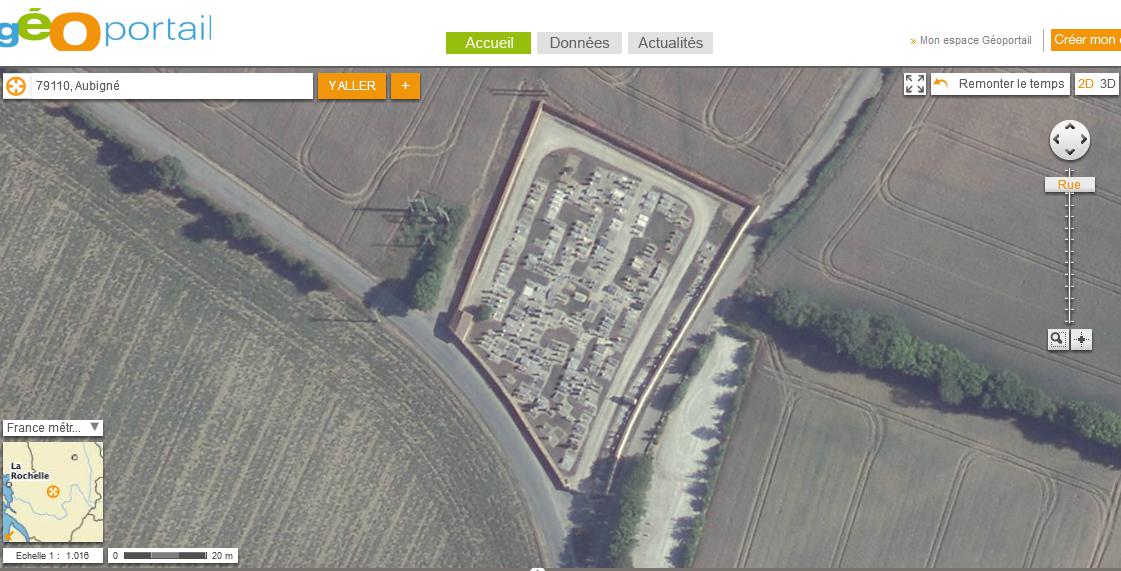Switch map to 2D mode
The image size is (1121, 571).
tap(1085, 84)
